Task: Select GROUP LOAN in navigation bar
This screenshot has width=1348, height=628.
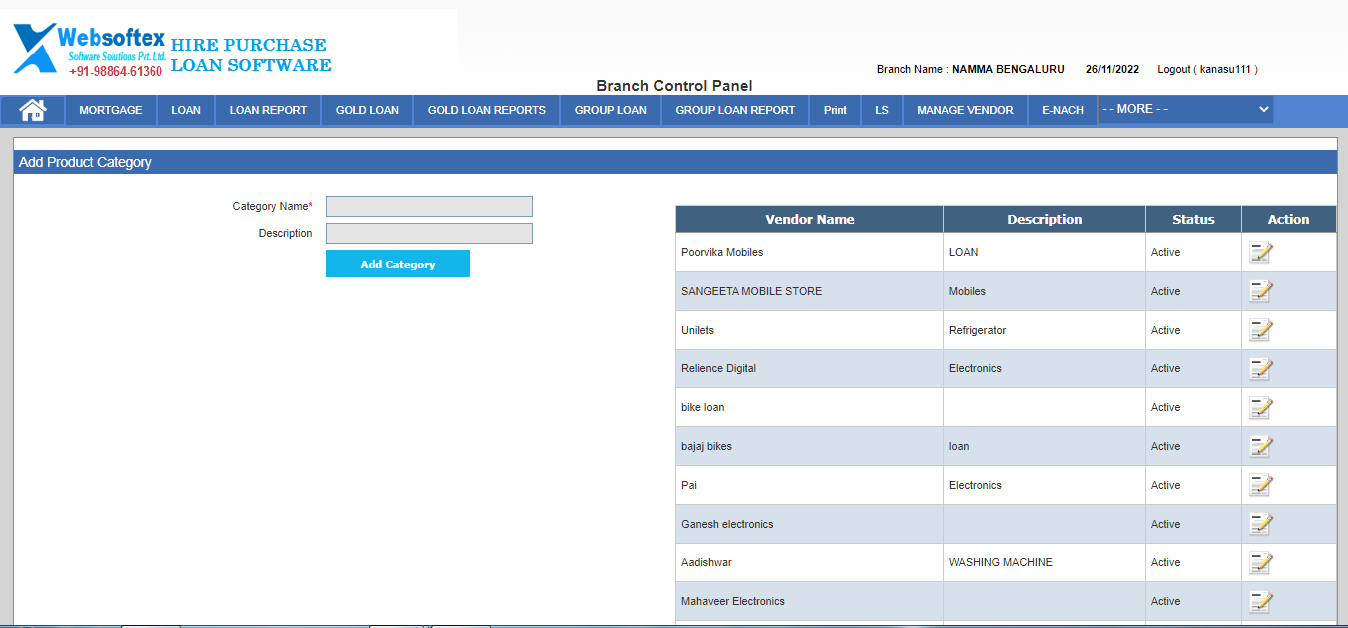Action: (x=611, y=110)
